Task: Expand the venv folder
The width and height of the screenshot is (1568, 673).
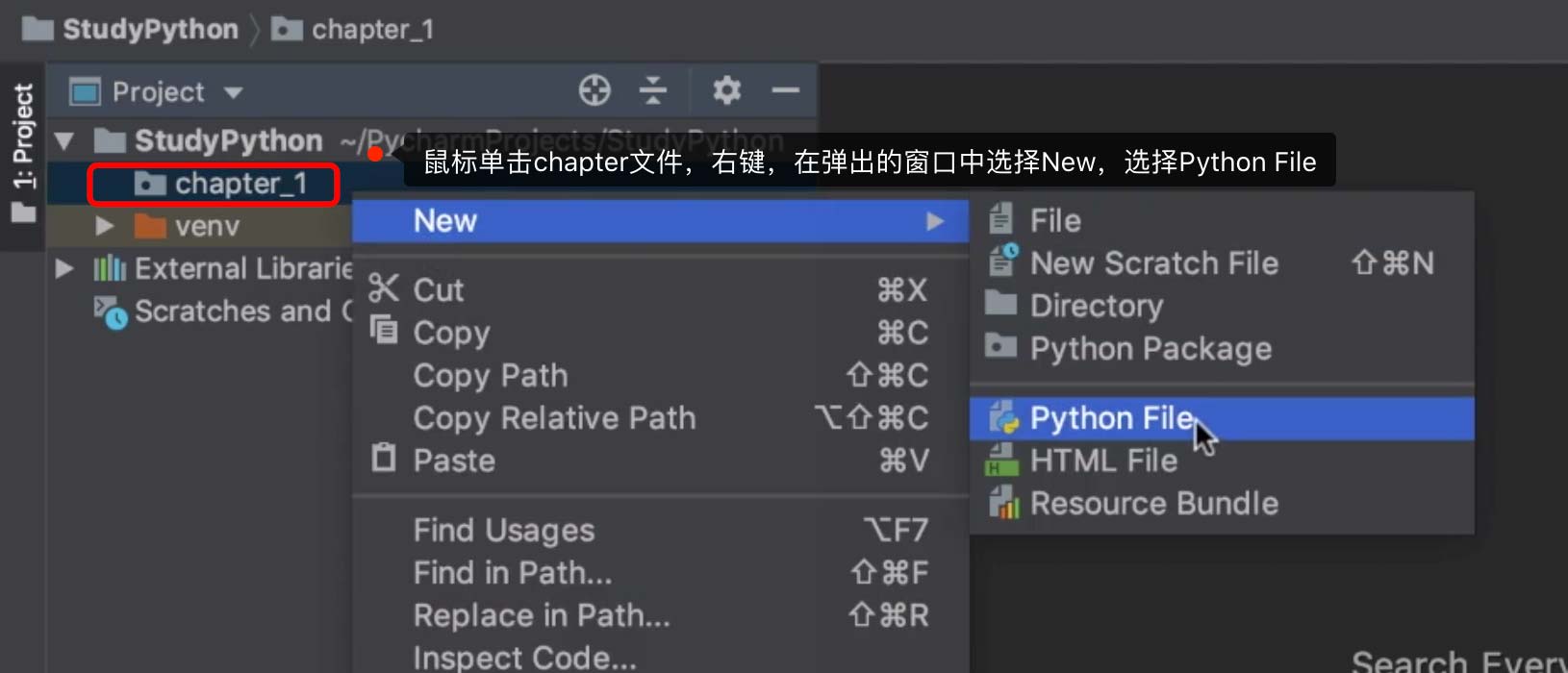Action: [x=106, y=225]
